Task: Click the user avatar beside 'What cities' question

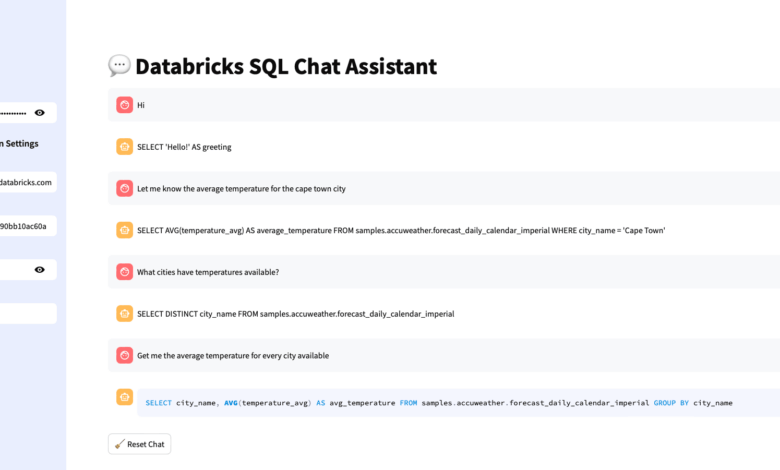Action: [124, 272]
